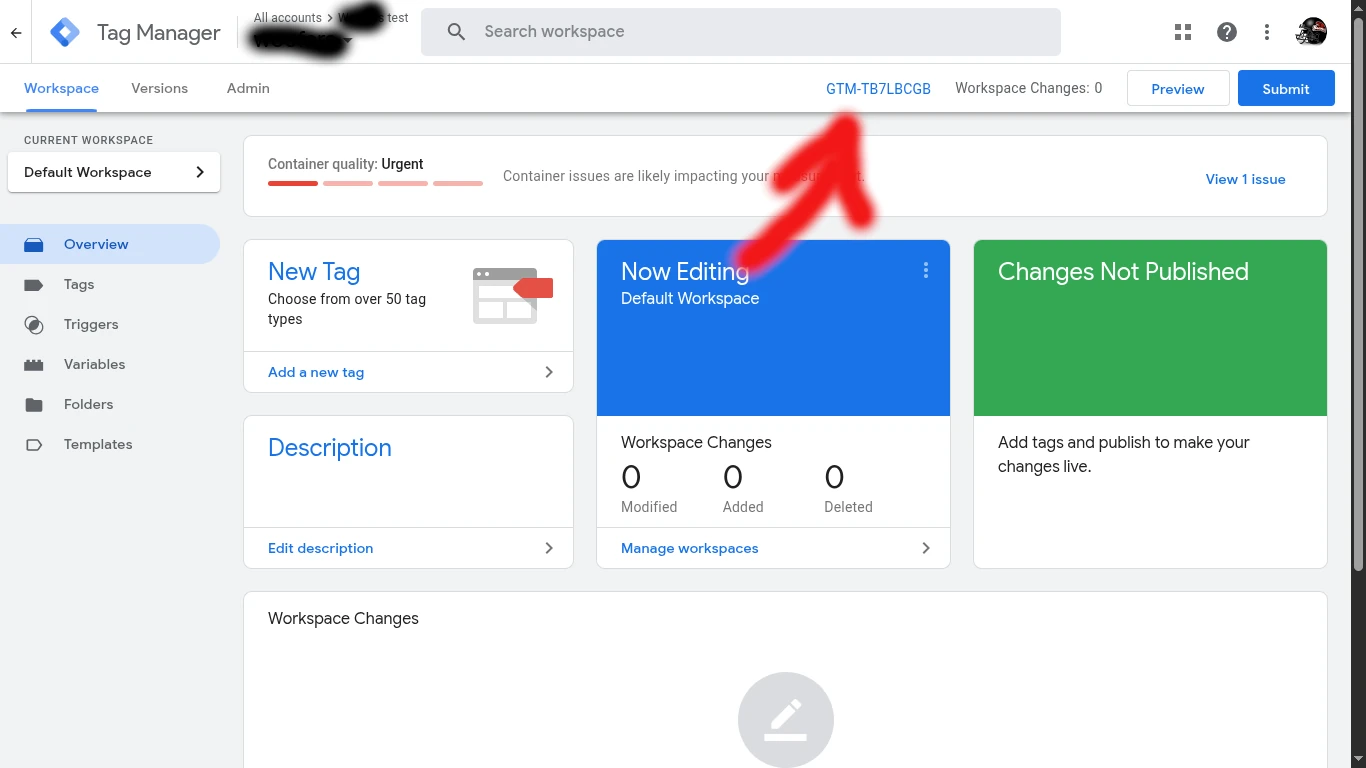
Task: Open the Now Editing card options menu
Action: click(926, 270)
